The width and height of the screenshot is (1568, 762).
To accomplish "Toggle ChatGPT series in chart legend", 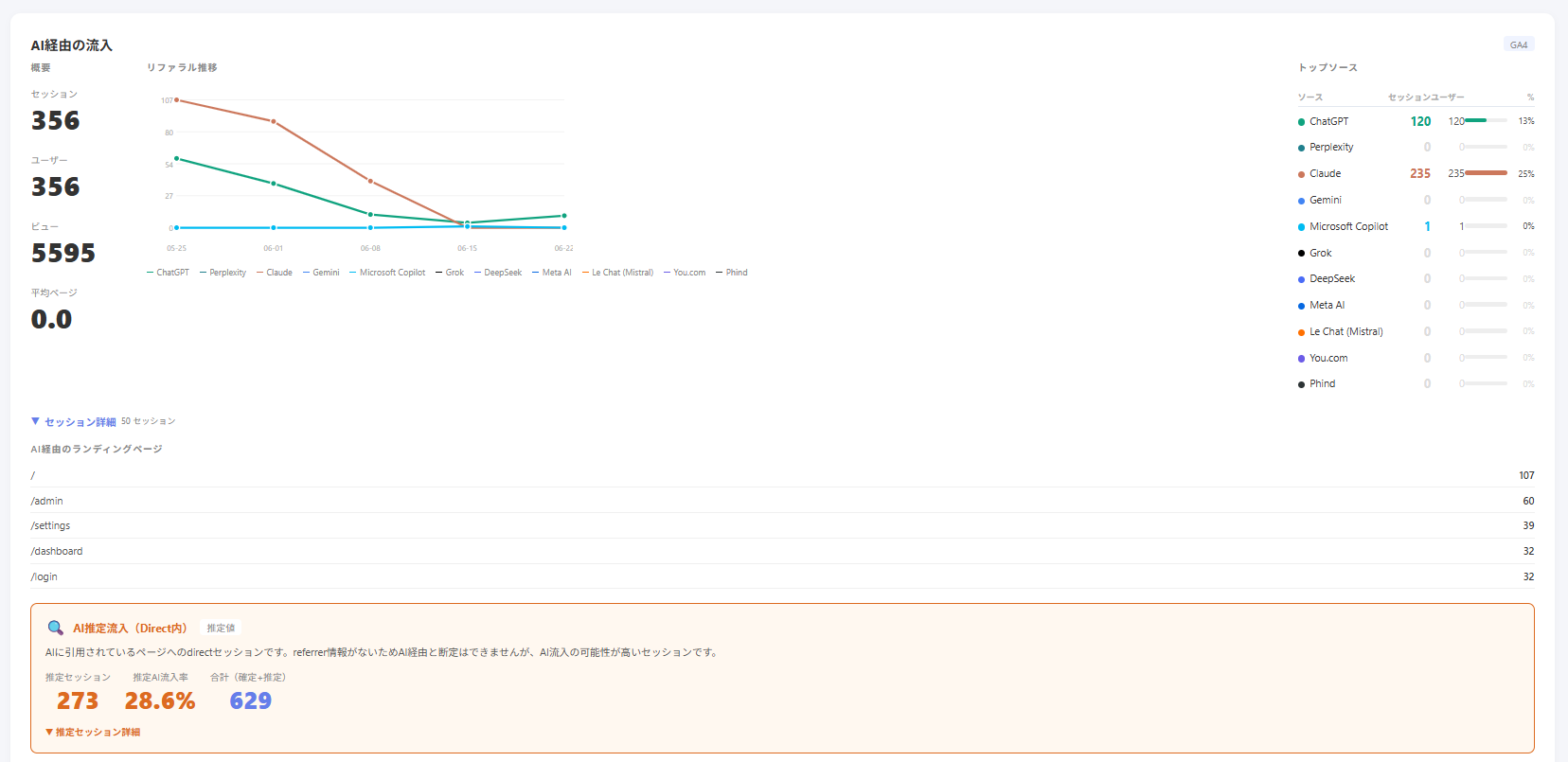I will click(169, 273).
